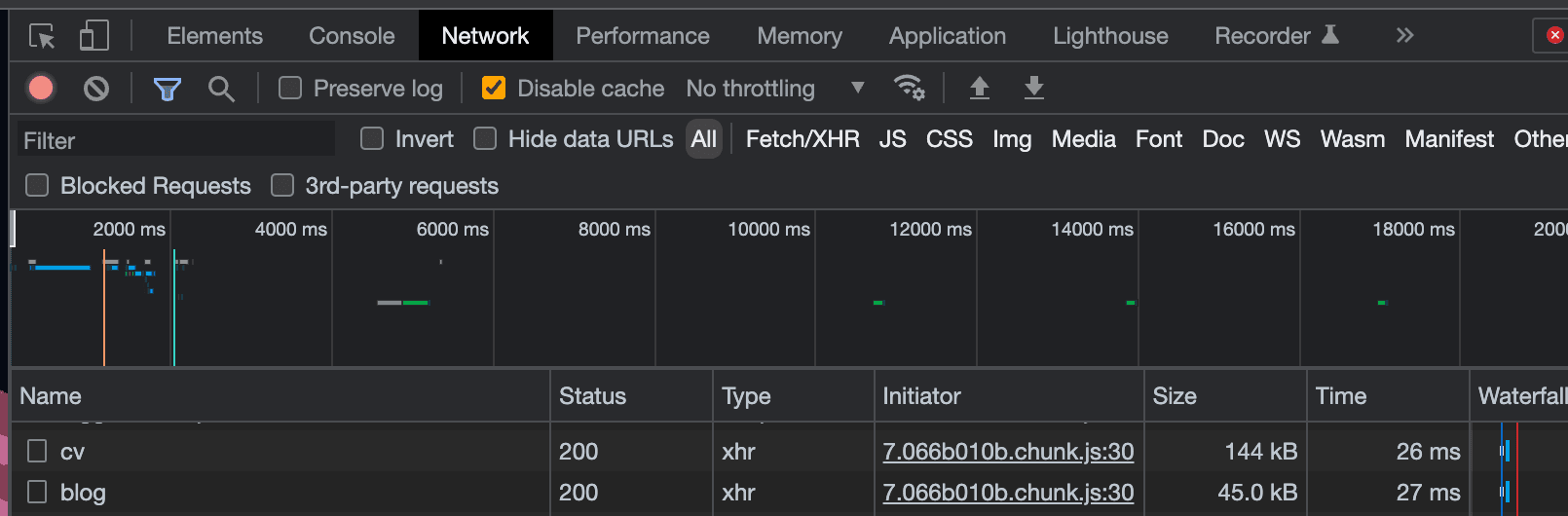The width and height of the screenshot is (1568, 516).
Task: Toggle the filter funnel icon
Action: [x=168, y=89]
